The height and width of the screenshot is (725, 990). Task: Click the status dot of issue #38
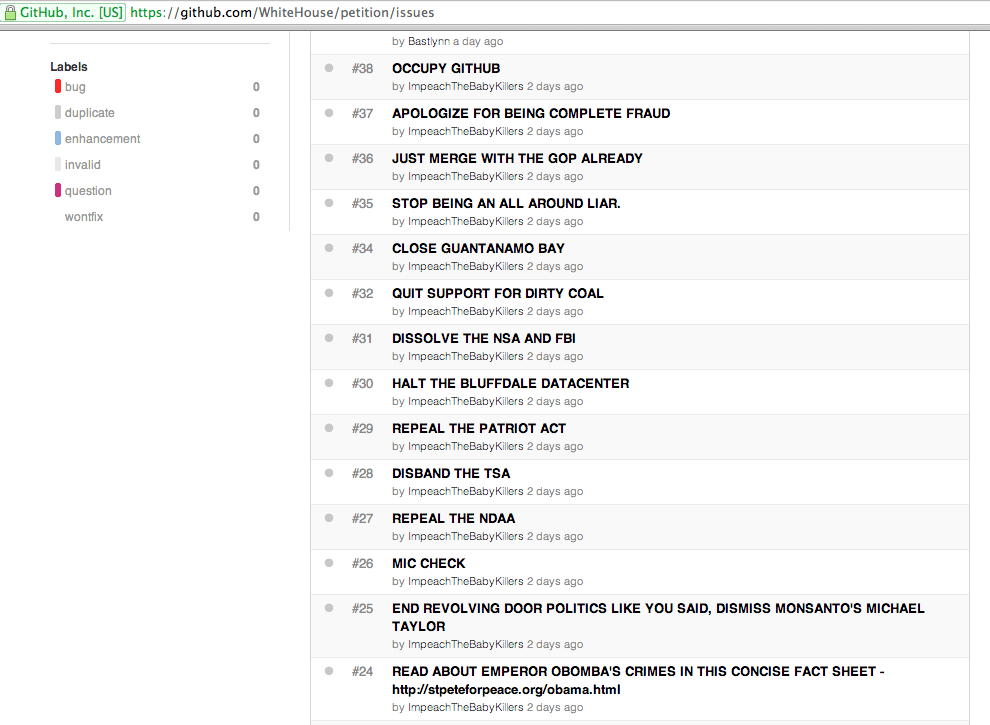[x=329, y=68]
